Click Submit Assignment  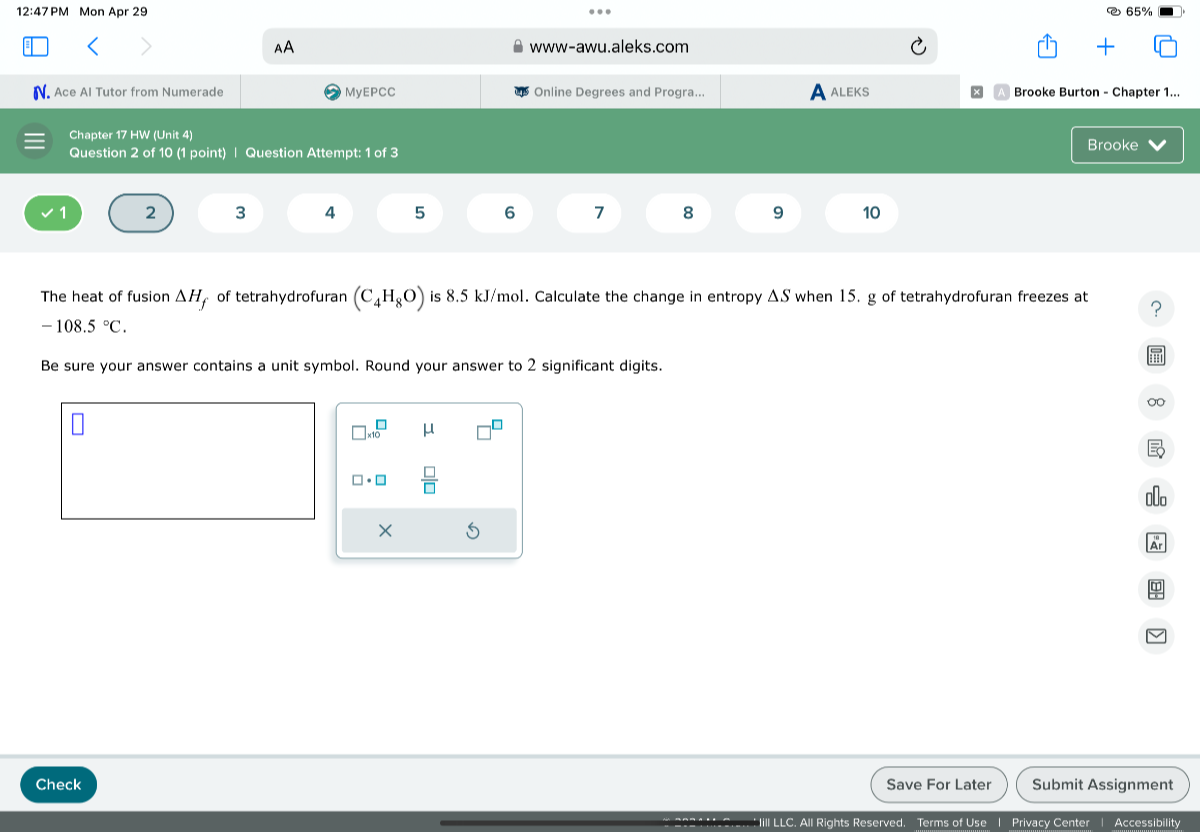(x=1102, y=785)
